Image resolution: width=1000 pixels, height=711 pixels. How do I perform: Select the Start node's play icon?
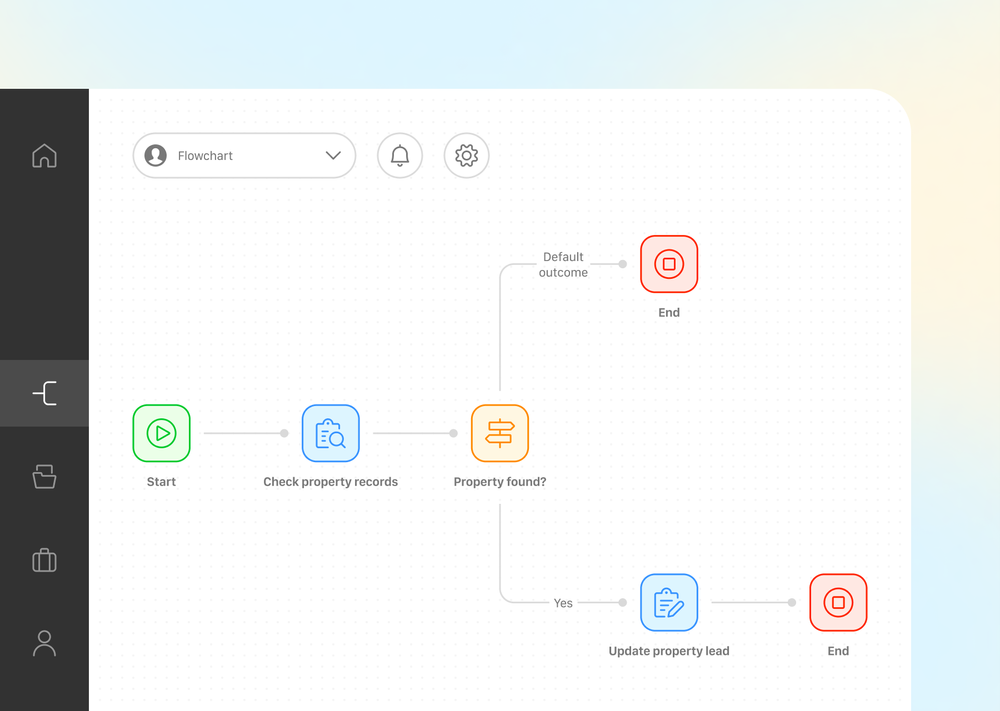161,433
